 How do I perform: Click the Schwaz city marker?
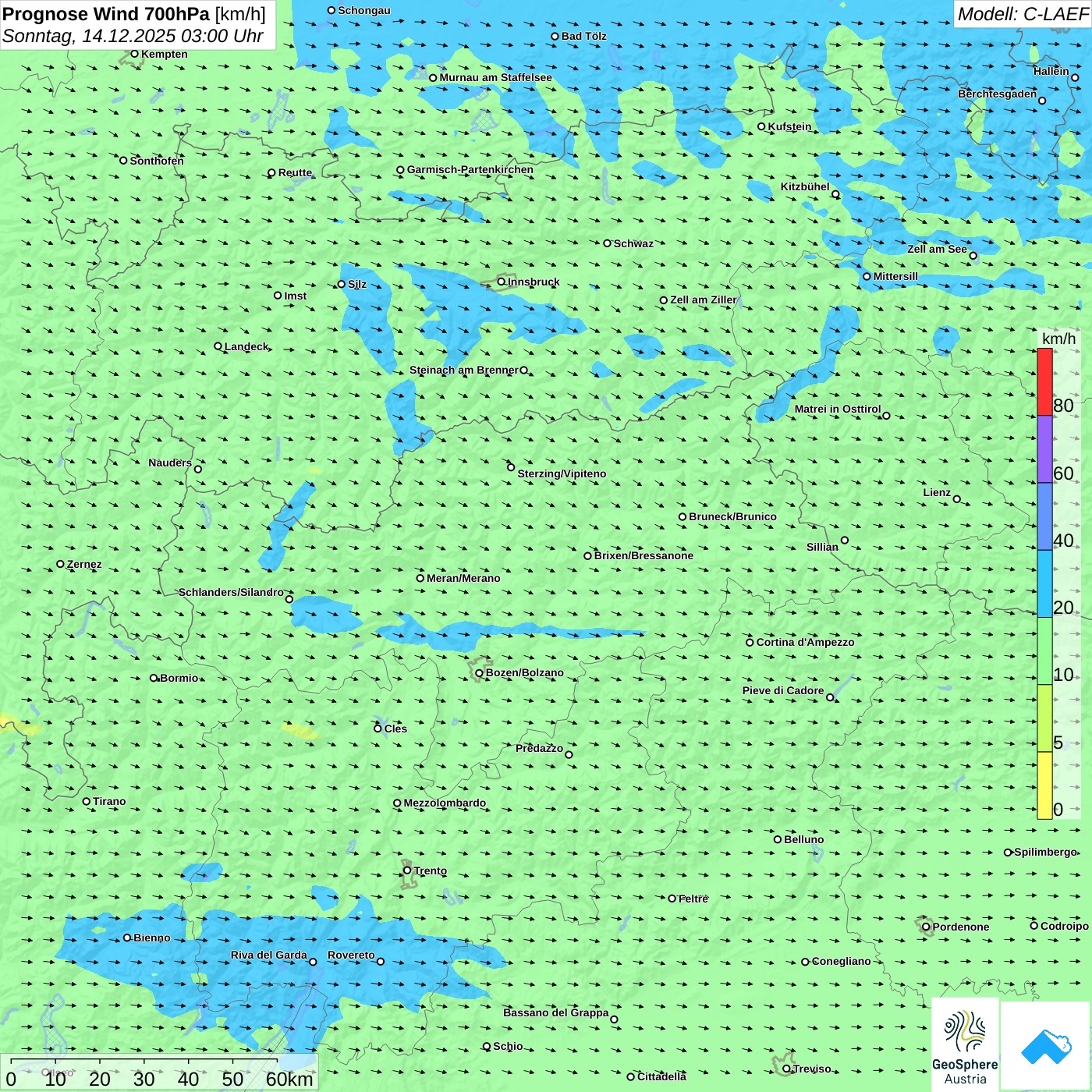[607, 243]
